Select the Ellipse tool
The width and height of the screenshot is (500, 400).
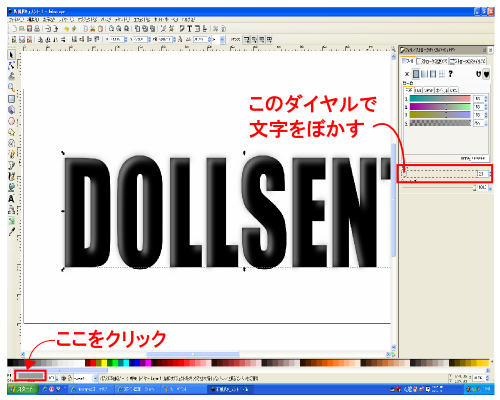click(11, 121)
